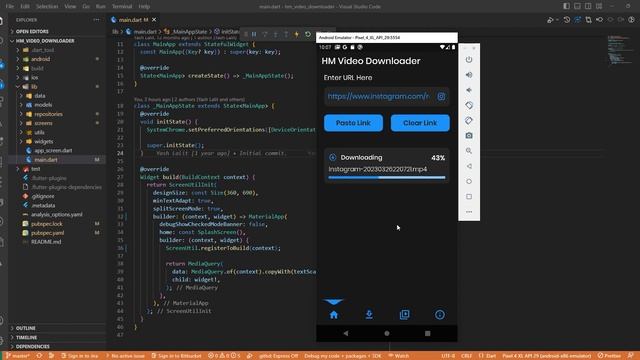Open main.dart in the file tree

pos(46,160)
